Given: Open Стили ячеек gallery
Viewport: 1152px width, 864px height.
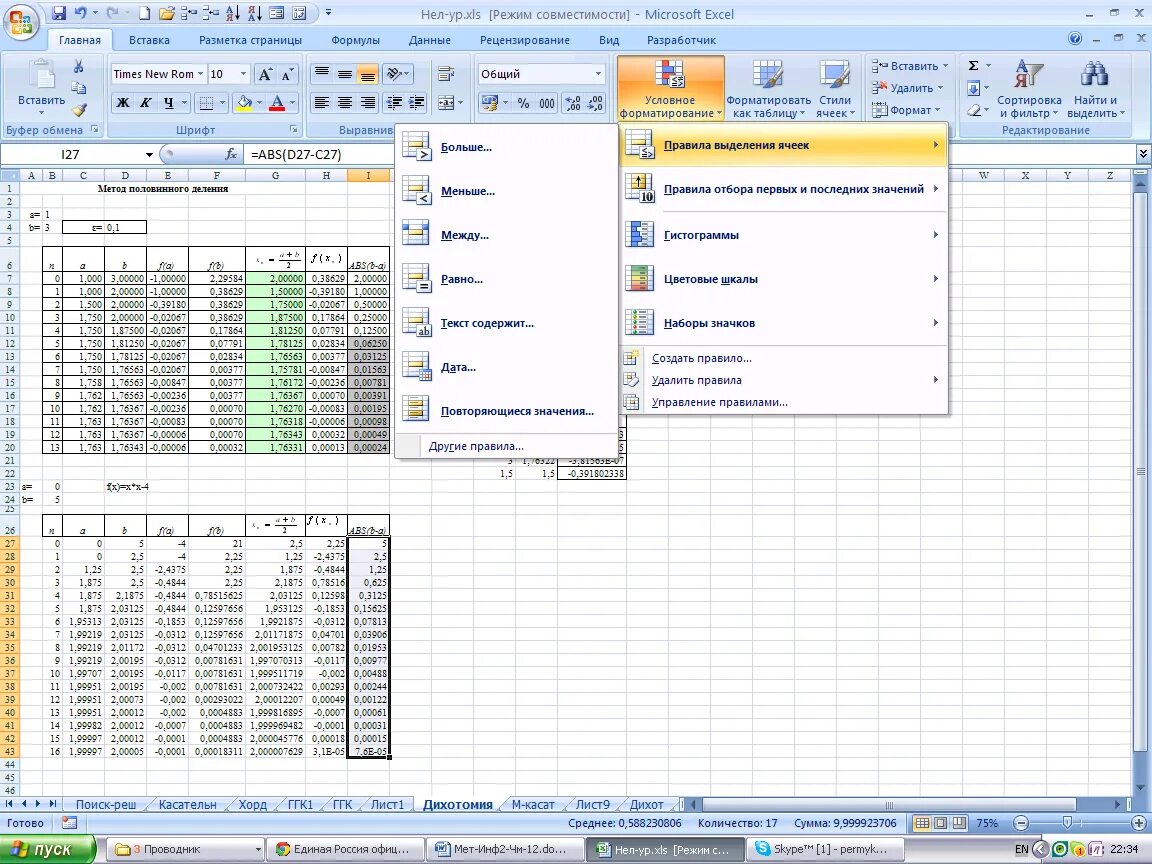Looking at the screenshot, I should 835,88.
